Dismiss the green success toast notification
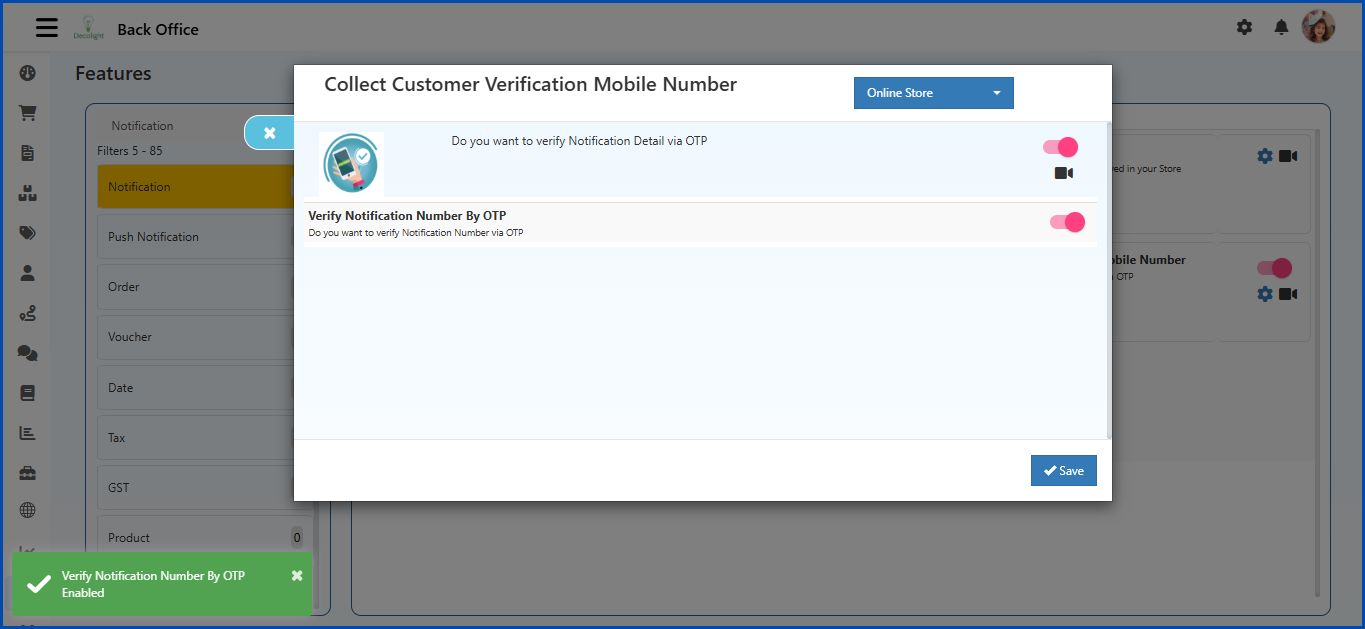The height and width of the screenshot is (629, 1365). (x=296, y=575)
